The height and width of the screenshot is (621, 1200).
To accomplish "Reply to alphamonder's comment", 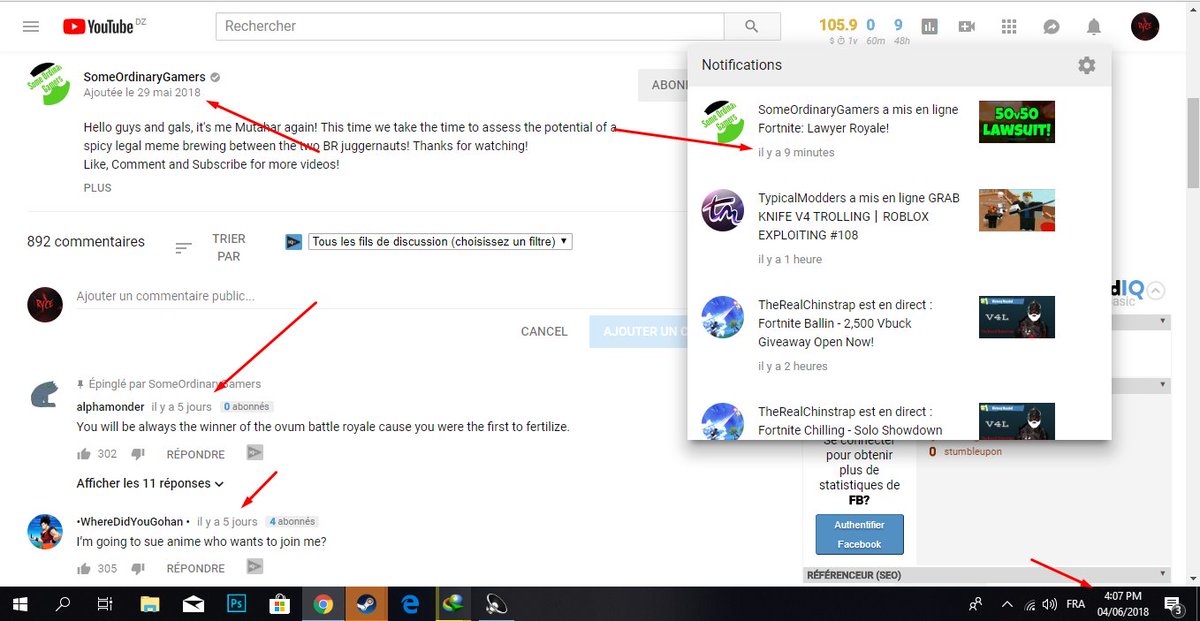I will (x=196, y=454).
